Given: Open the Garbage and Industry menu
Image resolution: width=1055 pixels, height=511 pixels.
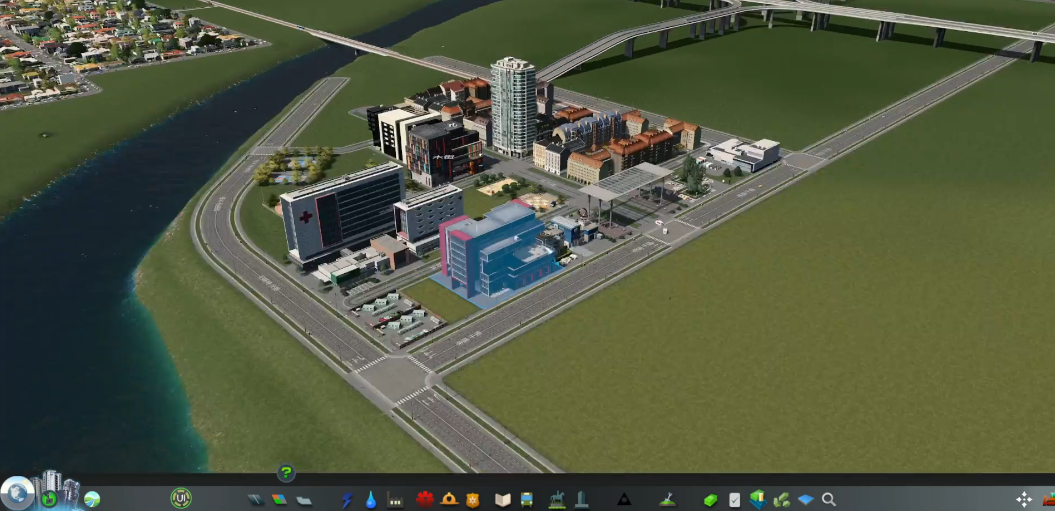Looking at the screenshot, I should [x=395, y=500].
